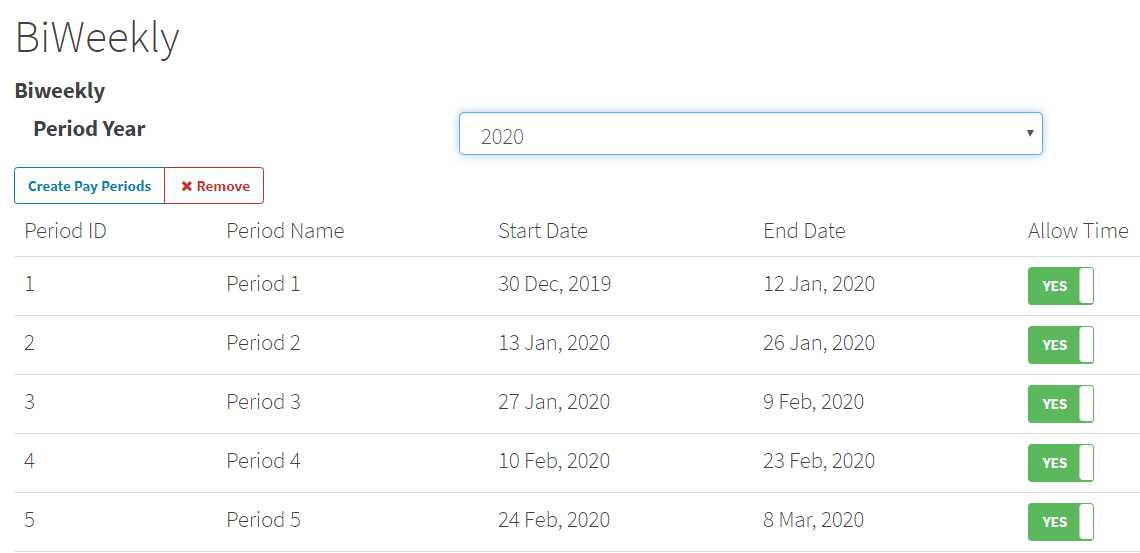Click the Period ID column header
Screen dimensions: 1140x553
[x=65, y=231]
